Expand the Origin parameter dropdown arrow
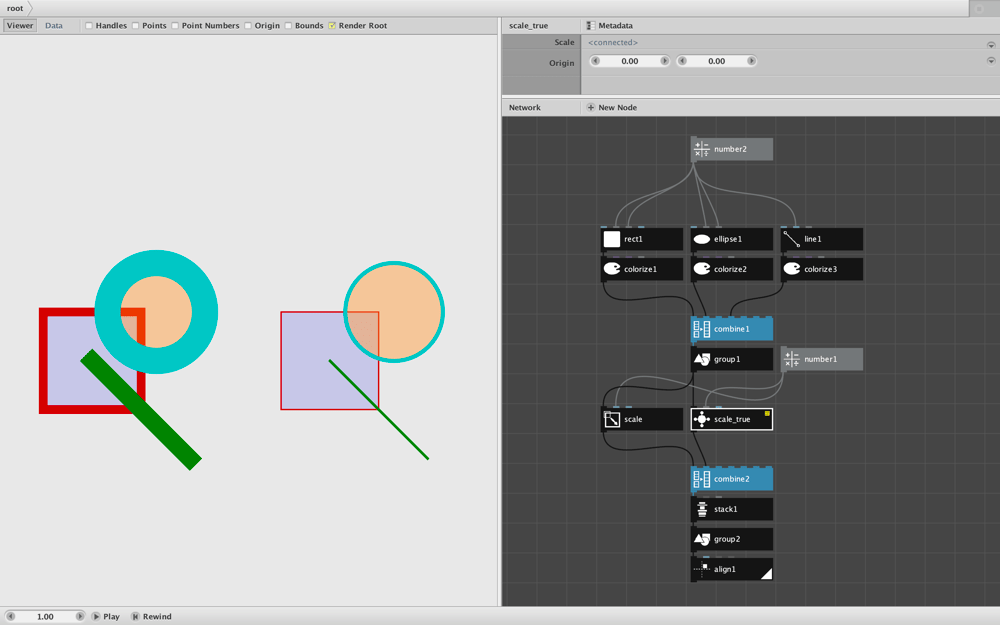This screenshot has height=625, width=1000. pos(991,61)
